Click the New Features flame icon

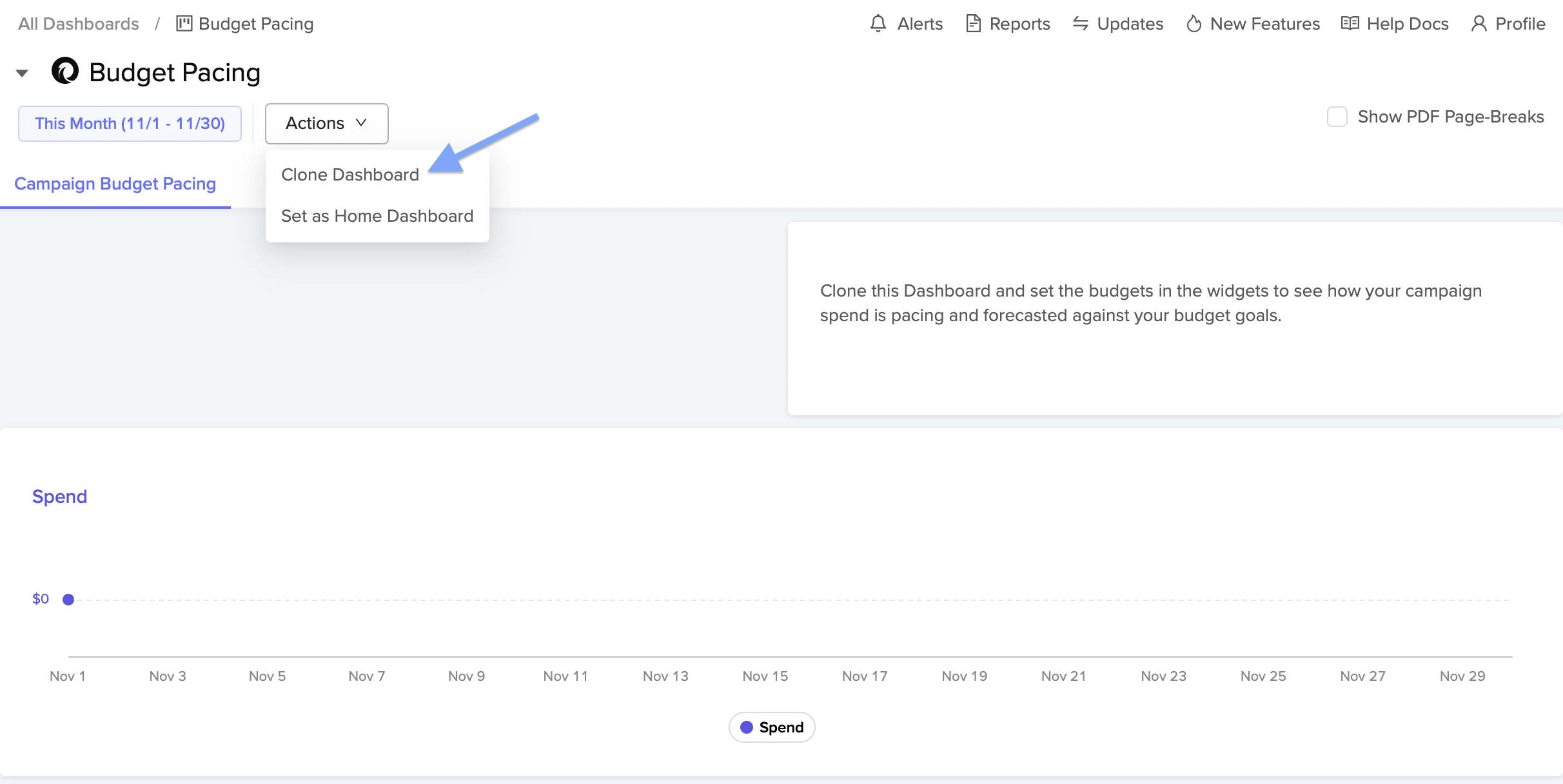click(x=1194, y=24)
